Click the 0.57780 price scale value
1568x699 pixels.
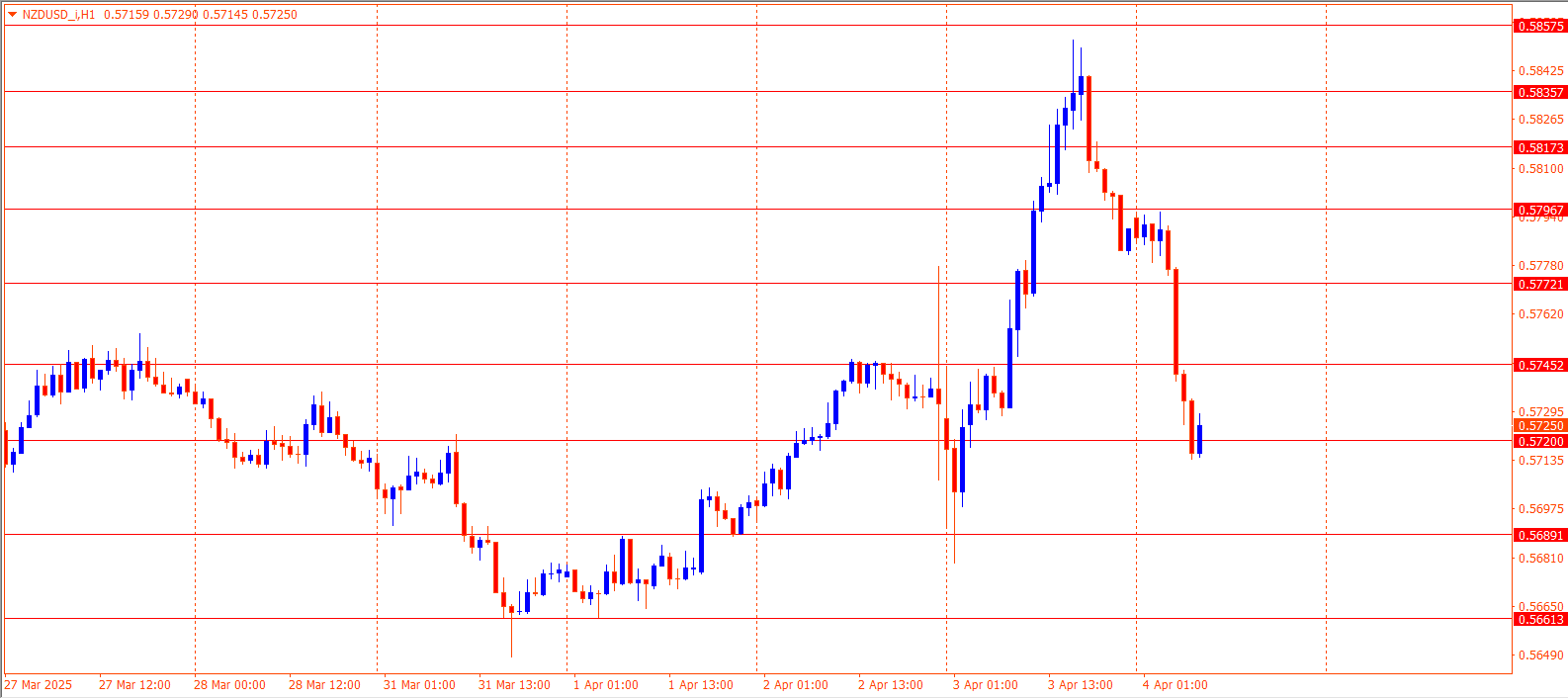[1541, 266]
